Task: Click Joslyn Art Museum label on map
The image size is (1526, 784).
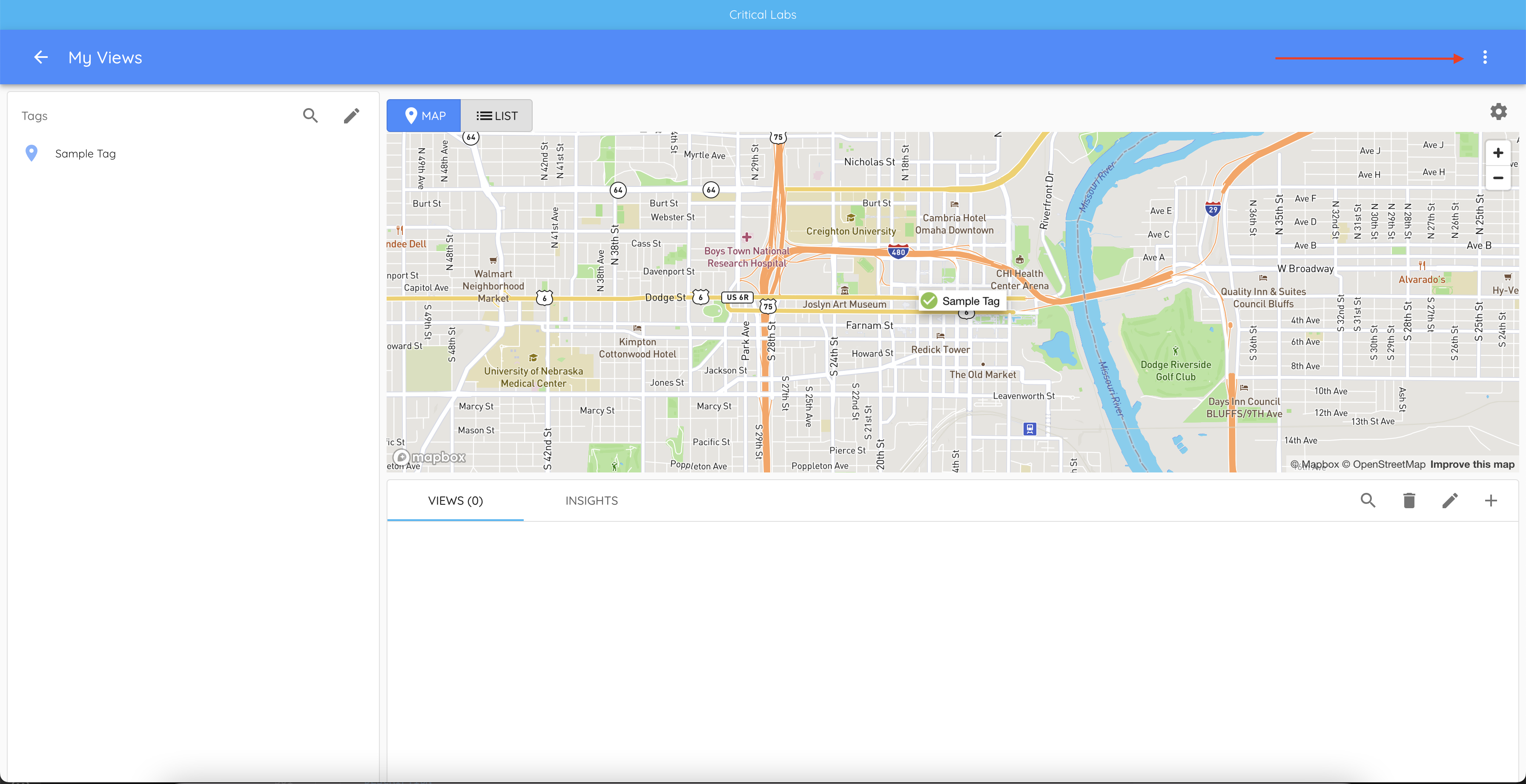Action: coord(844,304)
